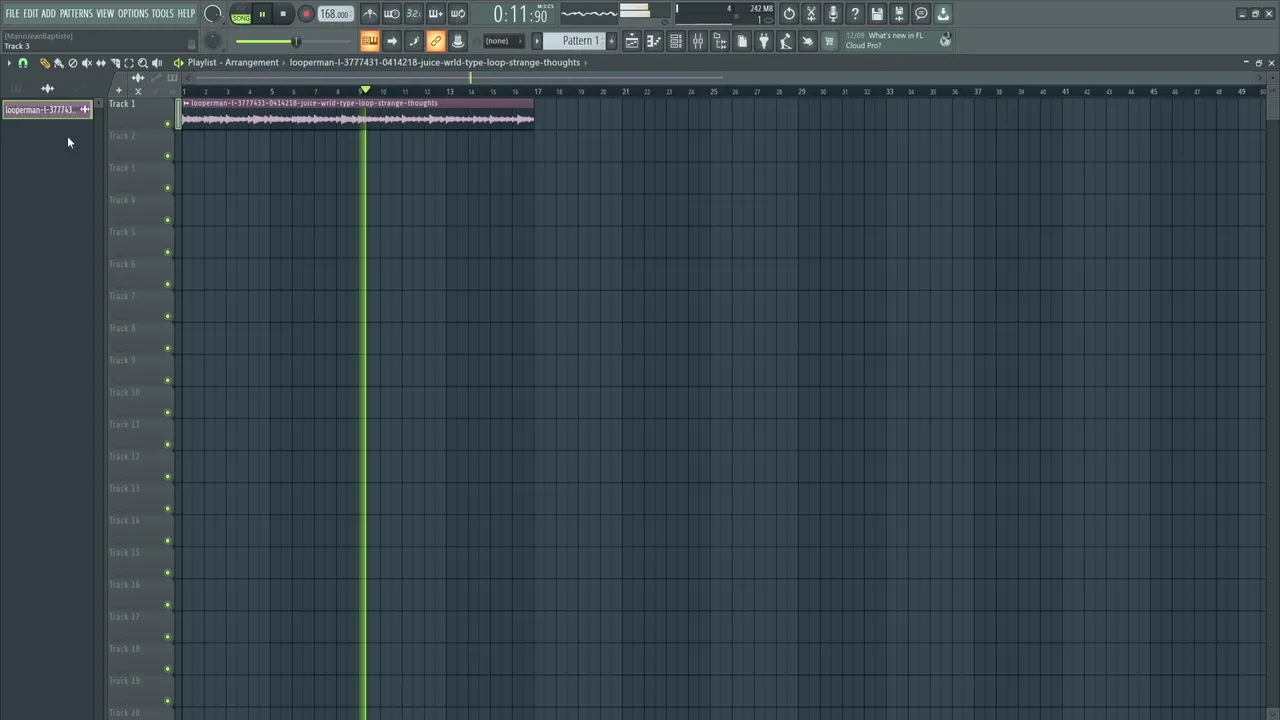1280x720 pixels.
Task: Click the master volume knob
Action: (x=213, y=14)
